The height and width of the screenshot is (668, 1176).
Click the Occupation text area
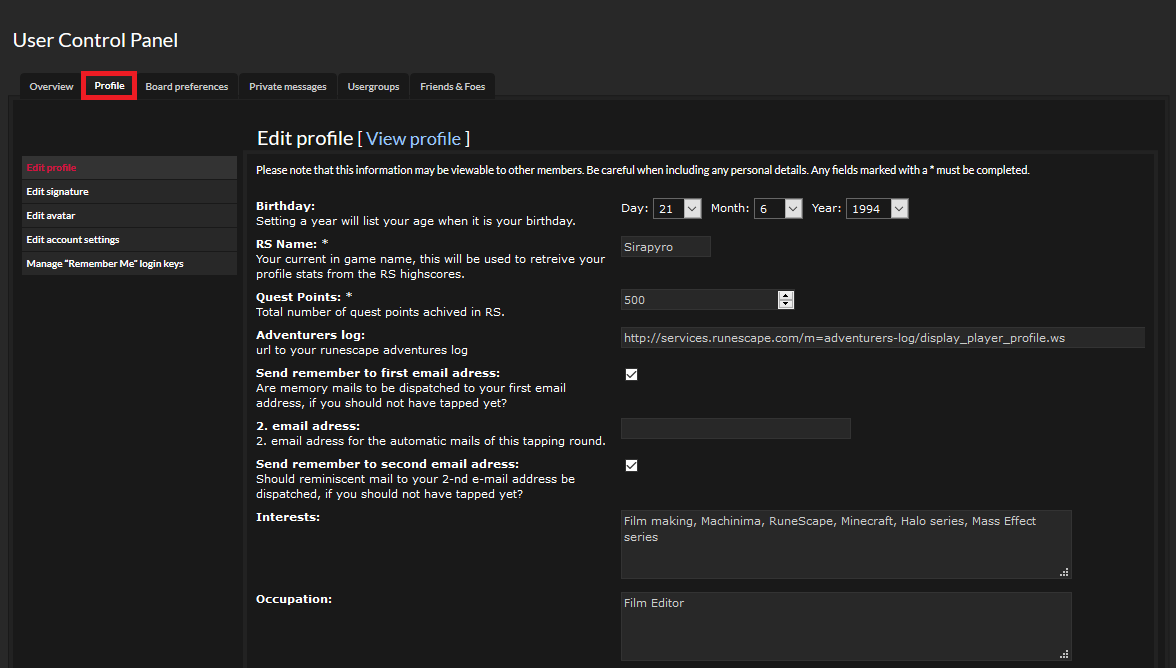[846, 626]
